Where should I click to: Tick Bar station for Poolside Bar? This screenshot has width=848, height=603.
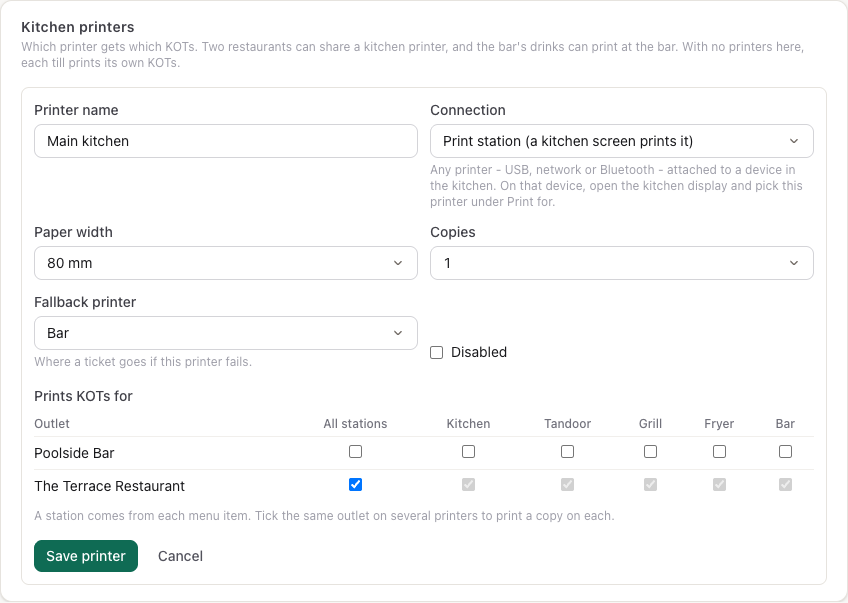[785, 452]
